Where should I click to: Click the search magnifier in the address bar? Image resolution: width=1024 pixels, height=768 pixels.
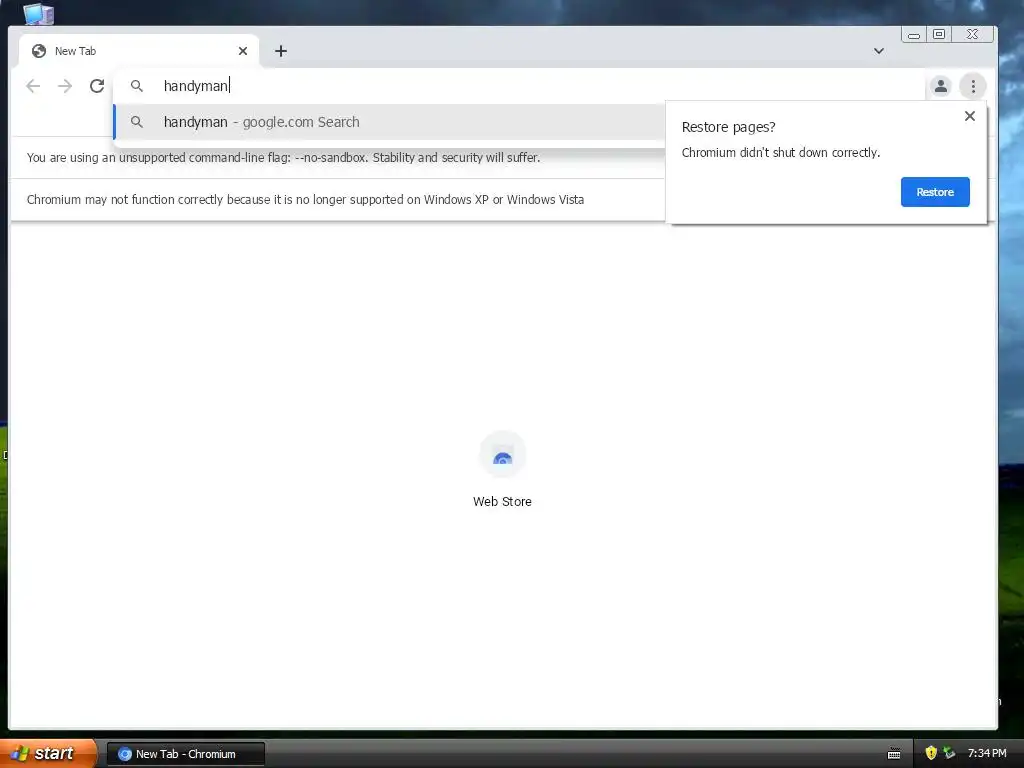click(136, 86)
